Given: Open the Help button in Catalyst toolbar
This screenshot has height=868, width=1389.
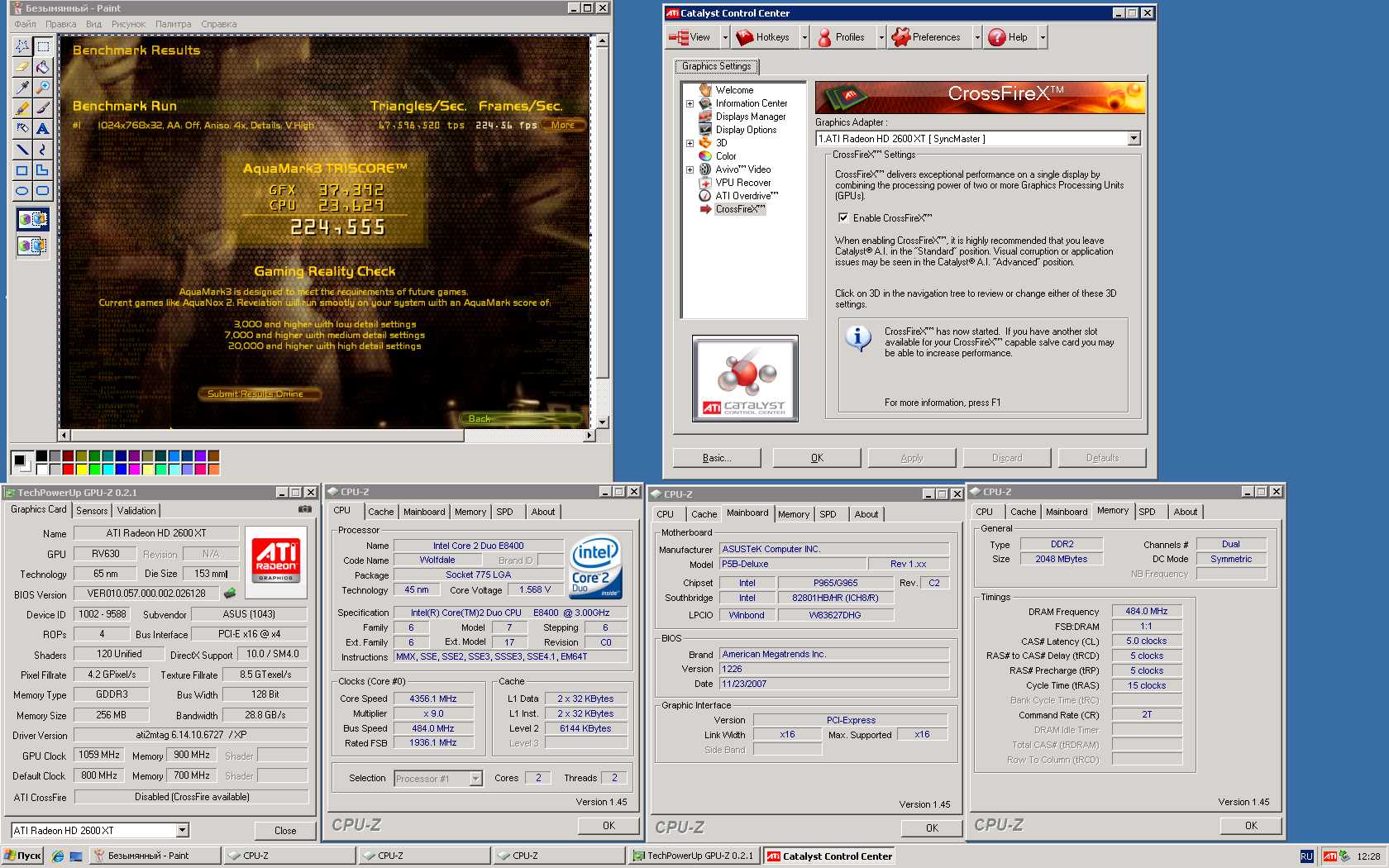Looking at the screenshot, I should click(x=1009, y=37).
